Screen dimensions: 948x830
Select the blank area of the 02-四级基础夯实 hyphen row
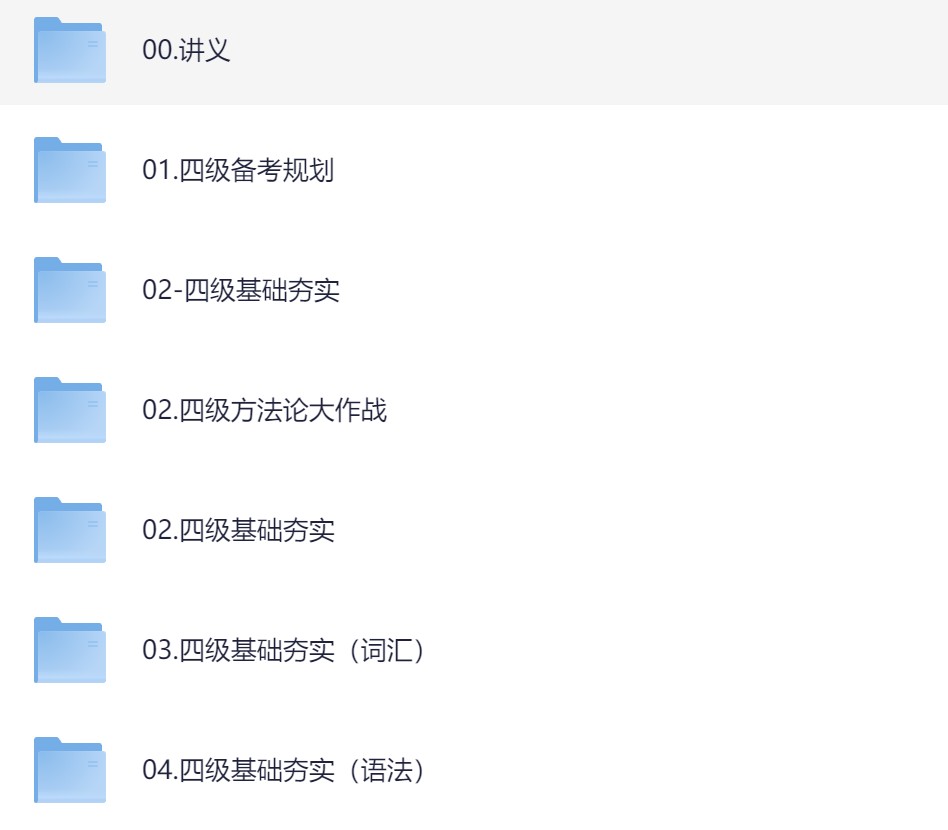[650, 291]
